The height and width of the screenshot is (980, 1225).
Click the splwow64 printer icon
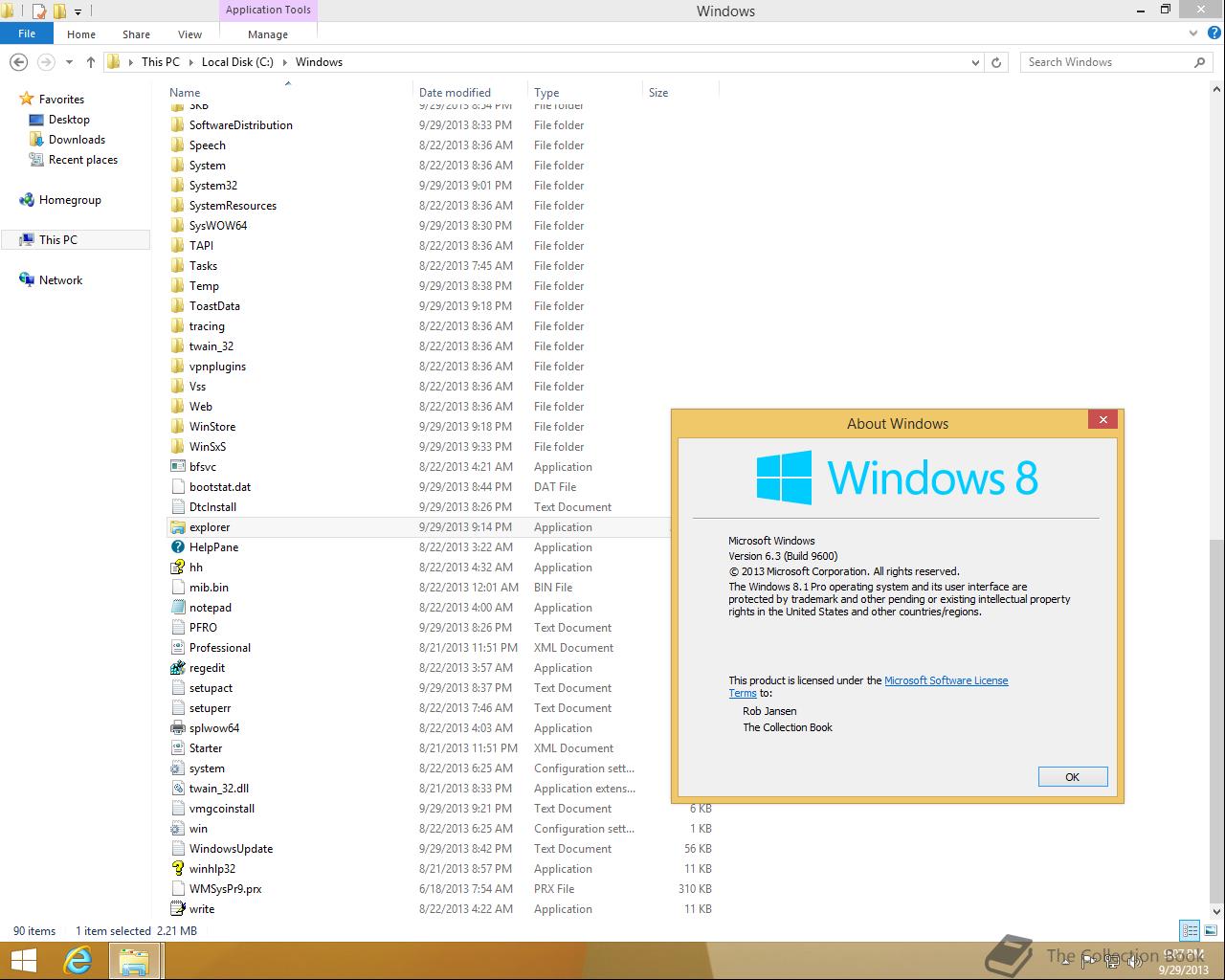pos(177,728)
